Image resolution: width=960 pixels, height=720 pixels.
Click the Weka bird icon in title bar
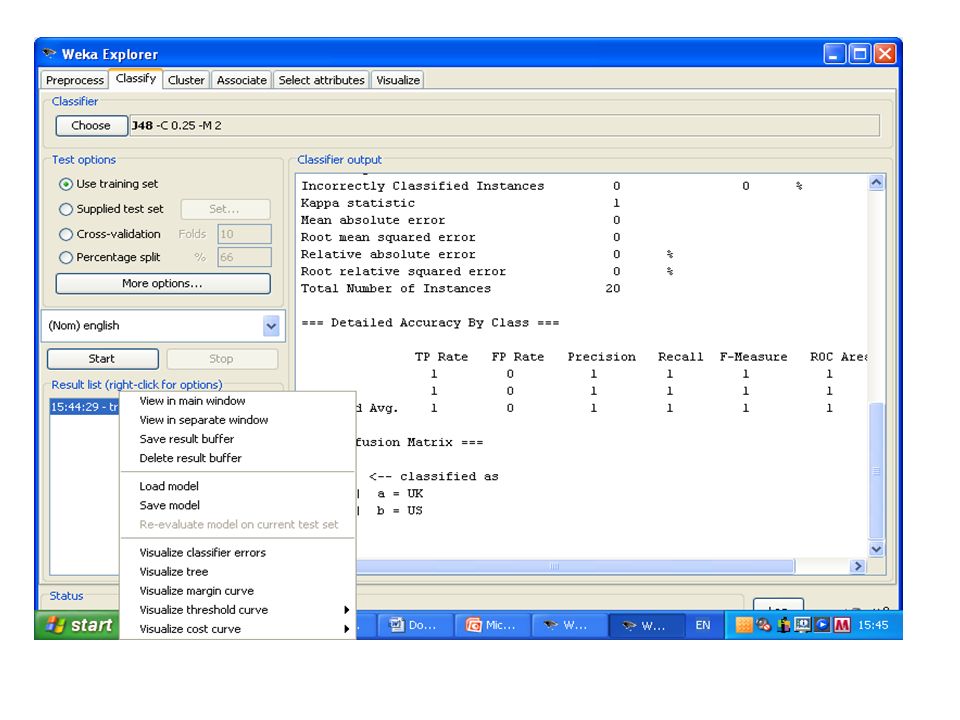coord(49,54)
